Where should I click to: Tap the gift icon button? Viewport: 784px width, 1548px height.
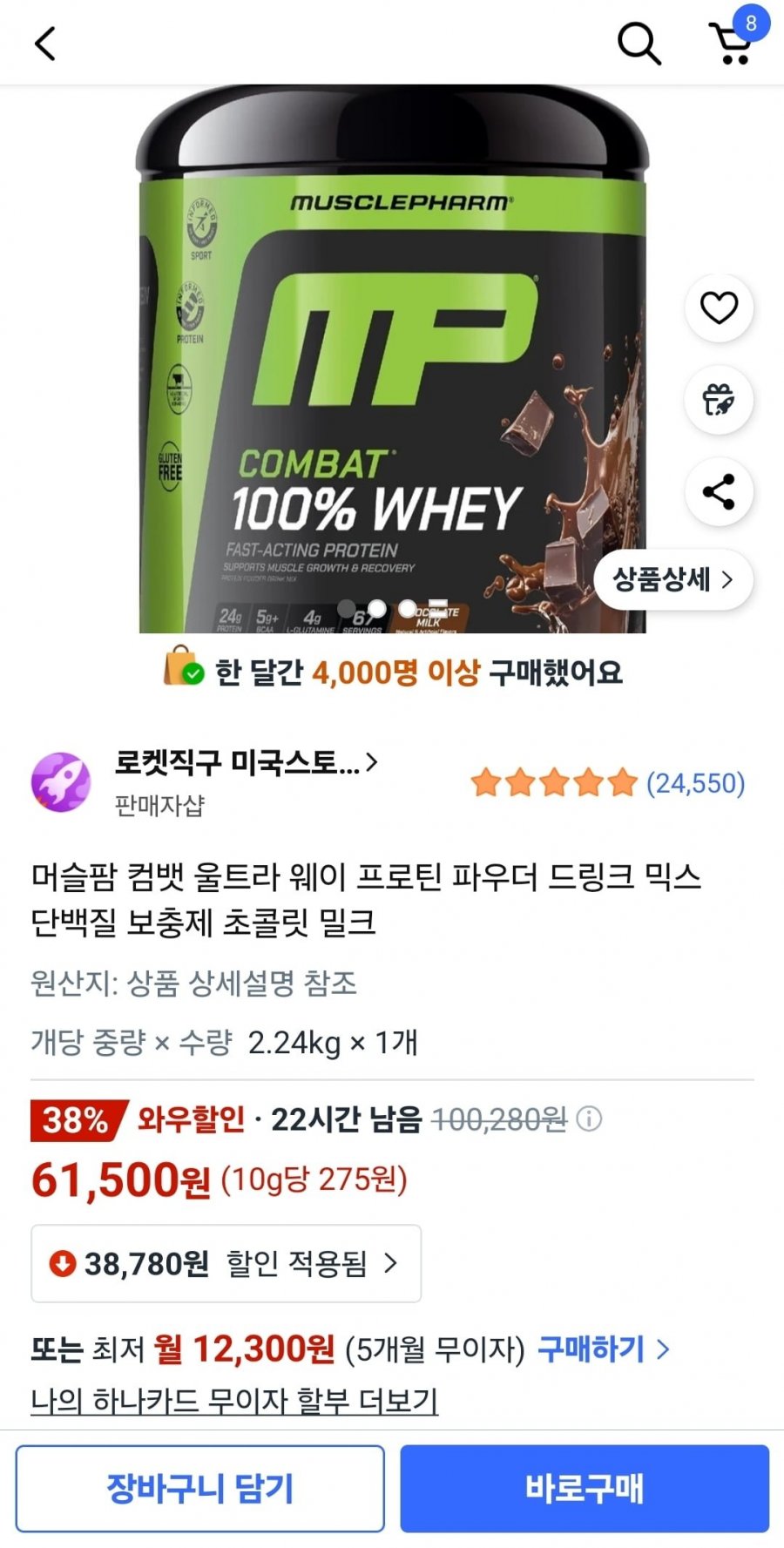pyautogui.click(x=719, y=400)
